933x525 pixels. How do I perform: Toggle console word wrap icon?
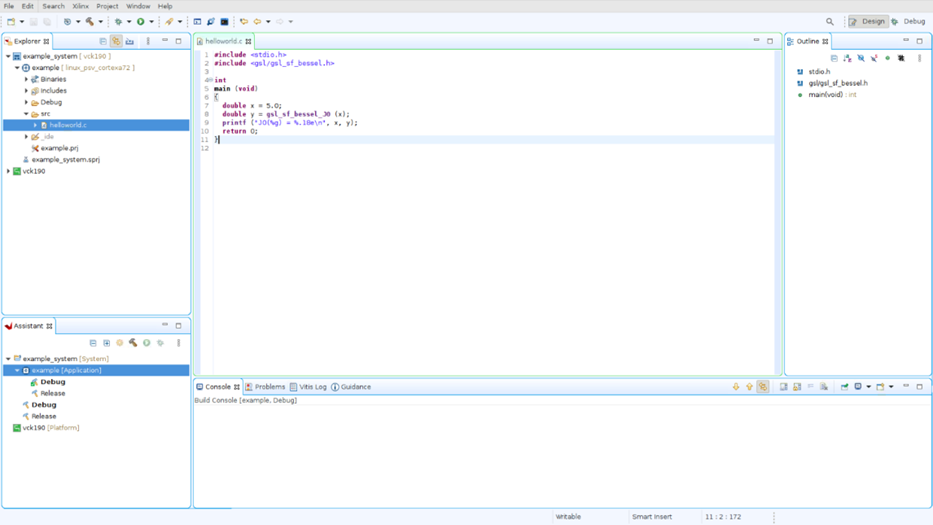pyautogui.click(x=810, y=387)
